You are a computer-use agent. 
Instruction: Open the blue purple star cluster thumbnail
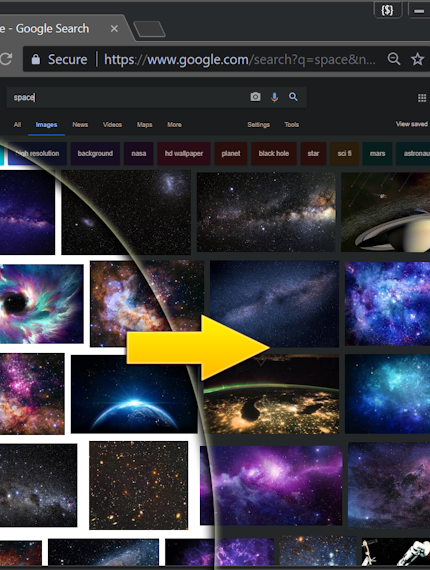point(387,304)
